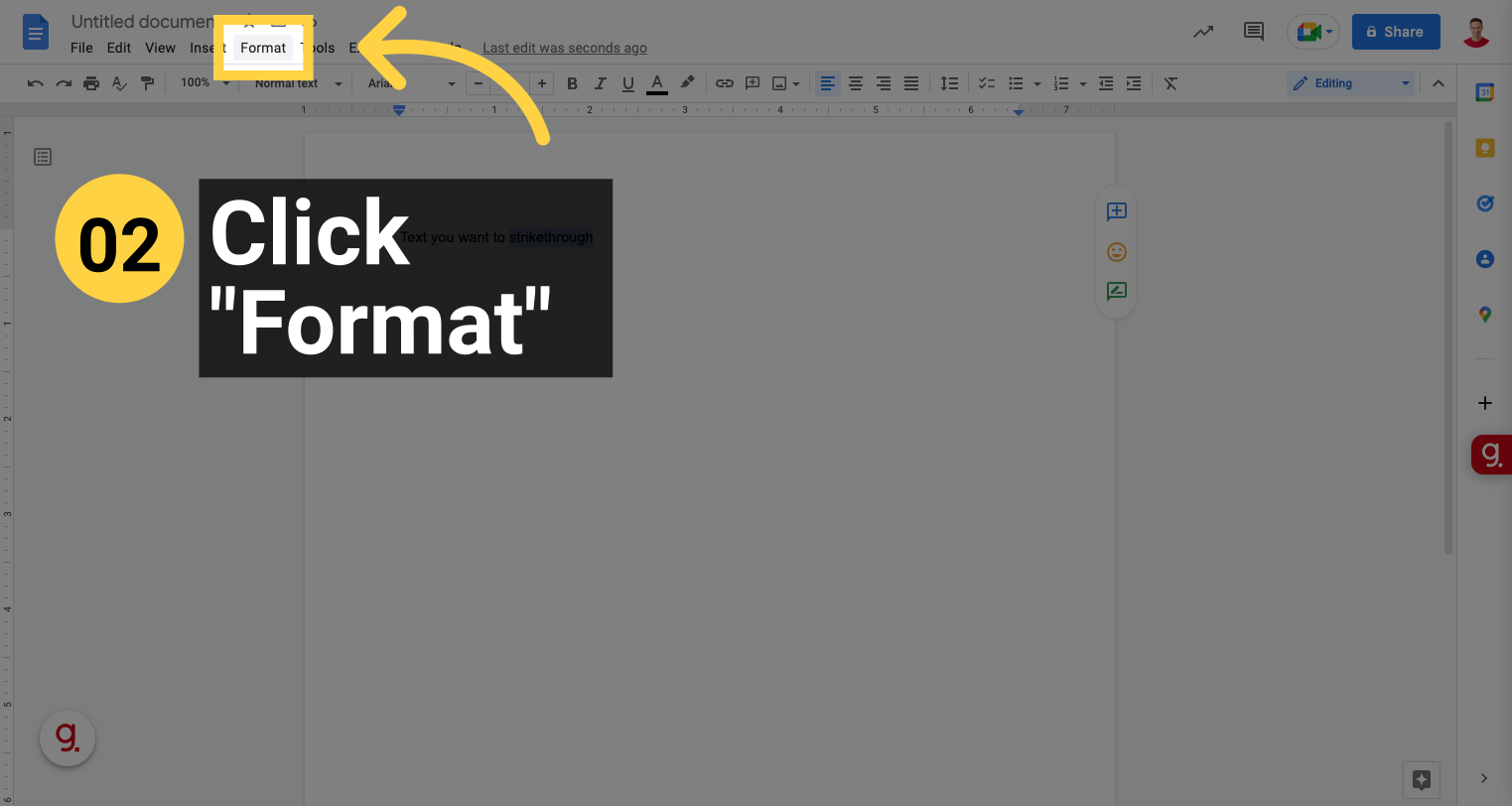Open the Edit menu

(119, 48)
